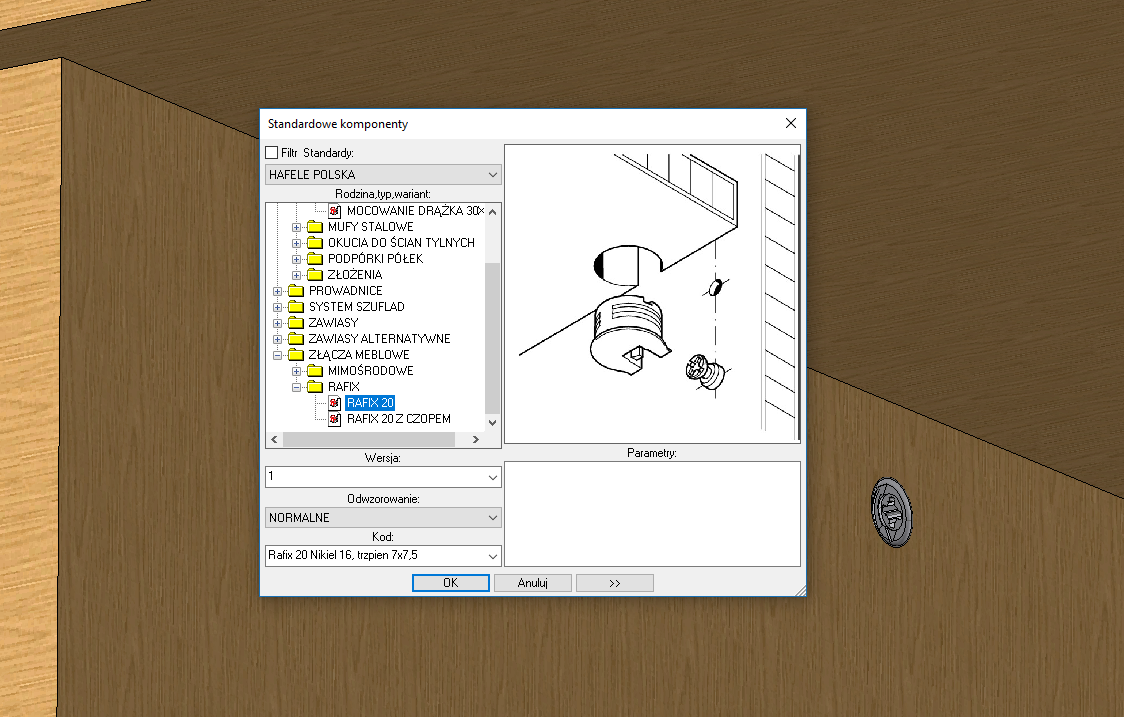Click the Anuluj button

(x=532, y=583)
